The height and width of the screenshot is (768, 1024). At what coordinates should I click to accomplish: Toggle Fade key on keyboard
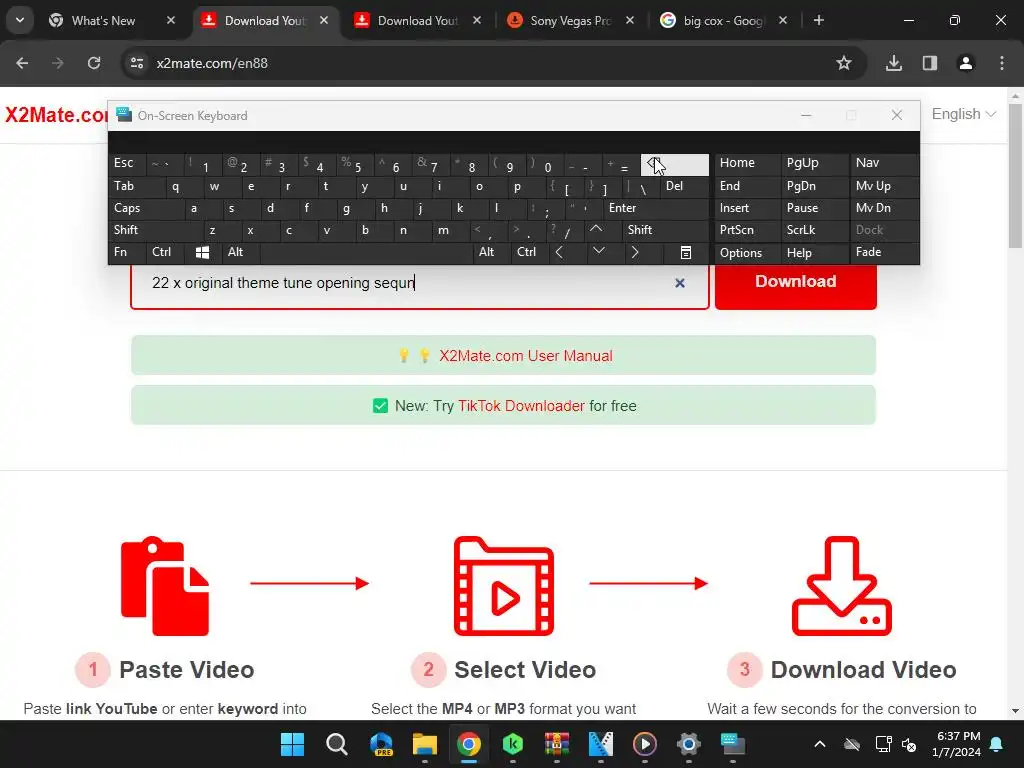point(884,252)
